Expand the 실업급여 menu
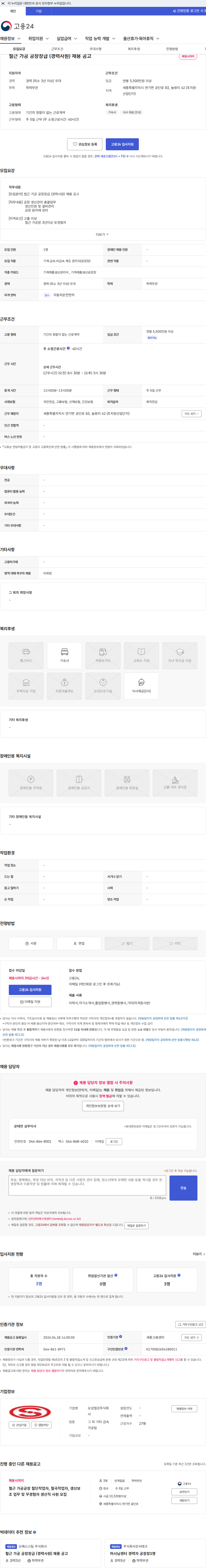The image size is (206, 1568). [67, 38]
